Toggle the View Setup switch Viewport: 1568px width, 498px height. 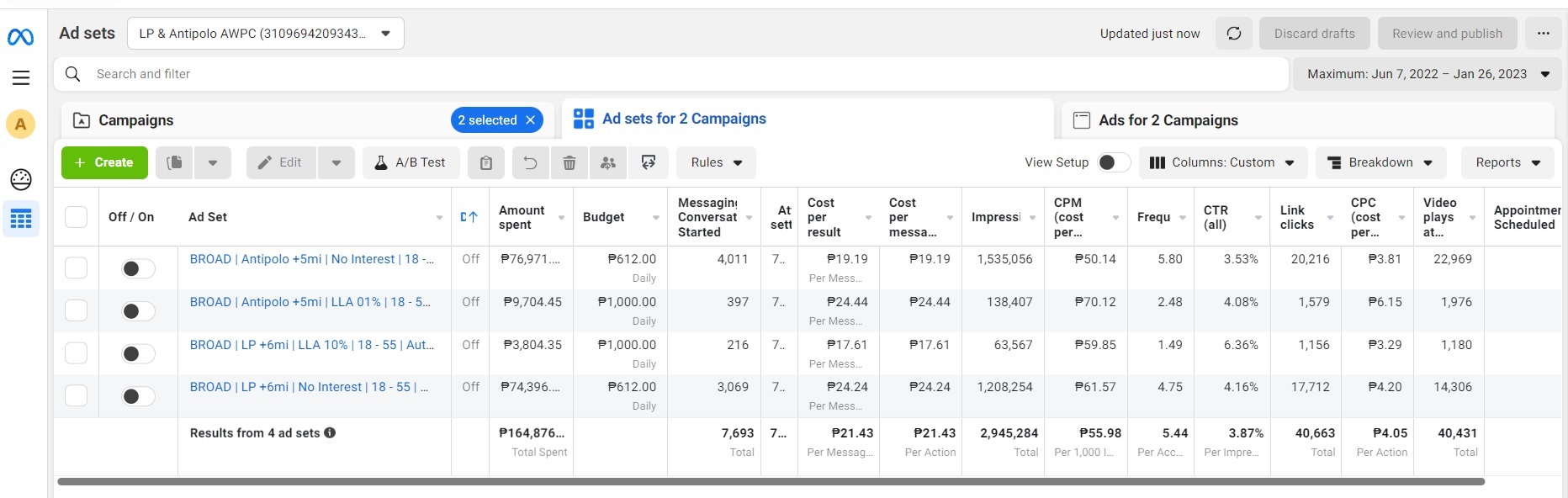coord(1114,162)
